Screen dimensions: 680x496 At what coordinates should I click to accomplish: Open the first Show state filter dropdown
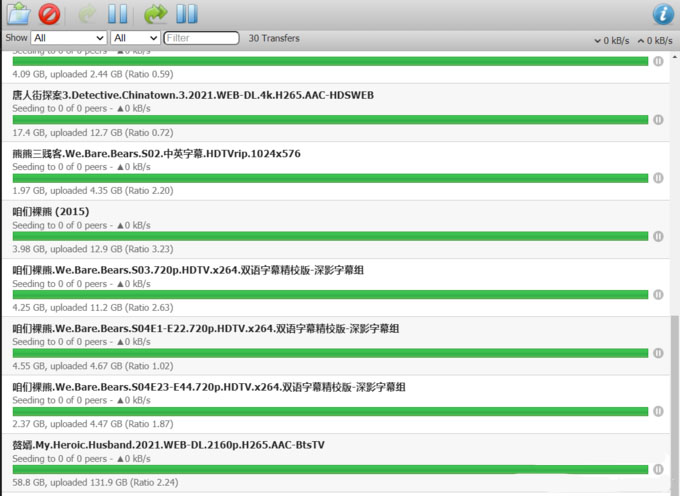(68, 38)
